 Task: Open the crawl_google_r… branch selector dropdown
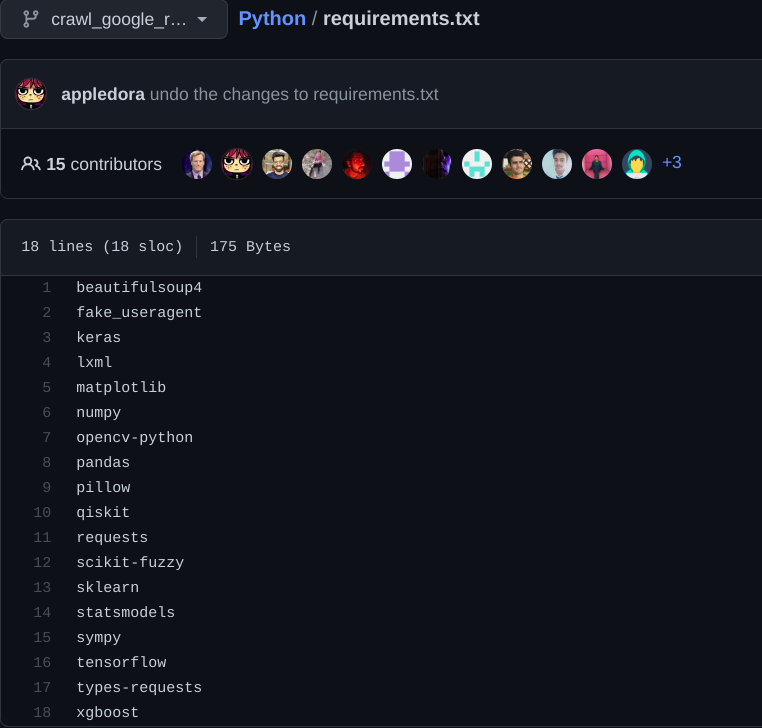114,19
